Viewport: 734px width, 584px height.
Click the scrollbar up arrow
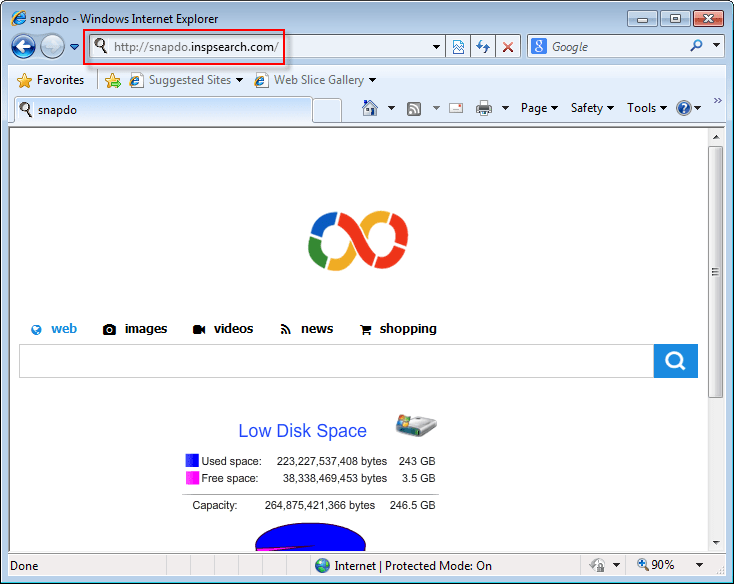tap(716, 137)
